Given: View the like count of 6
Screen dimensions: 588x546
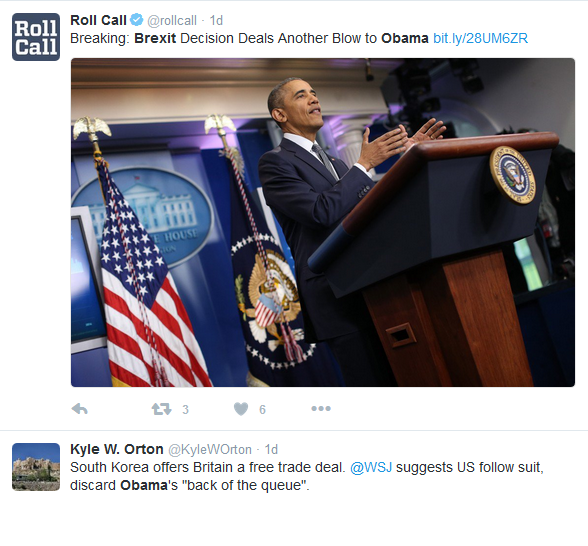Looking at the screenshot, I should 262,410.
